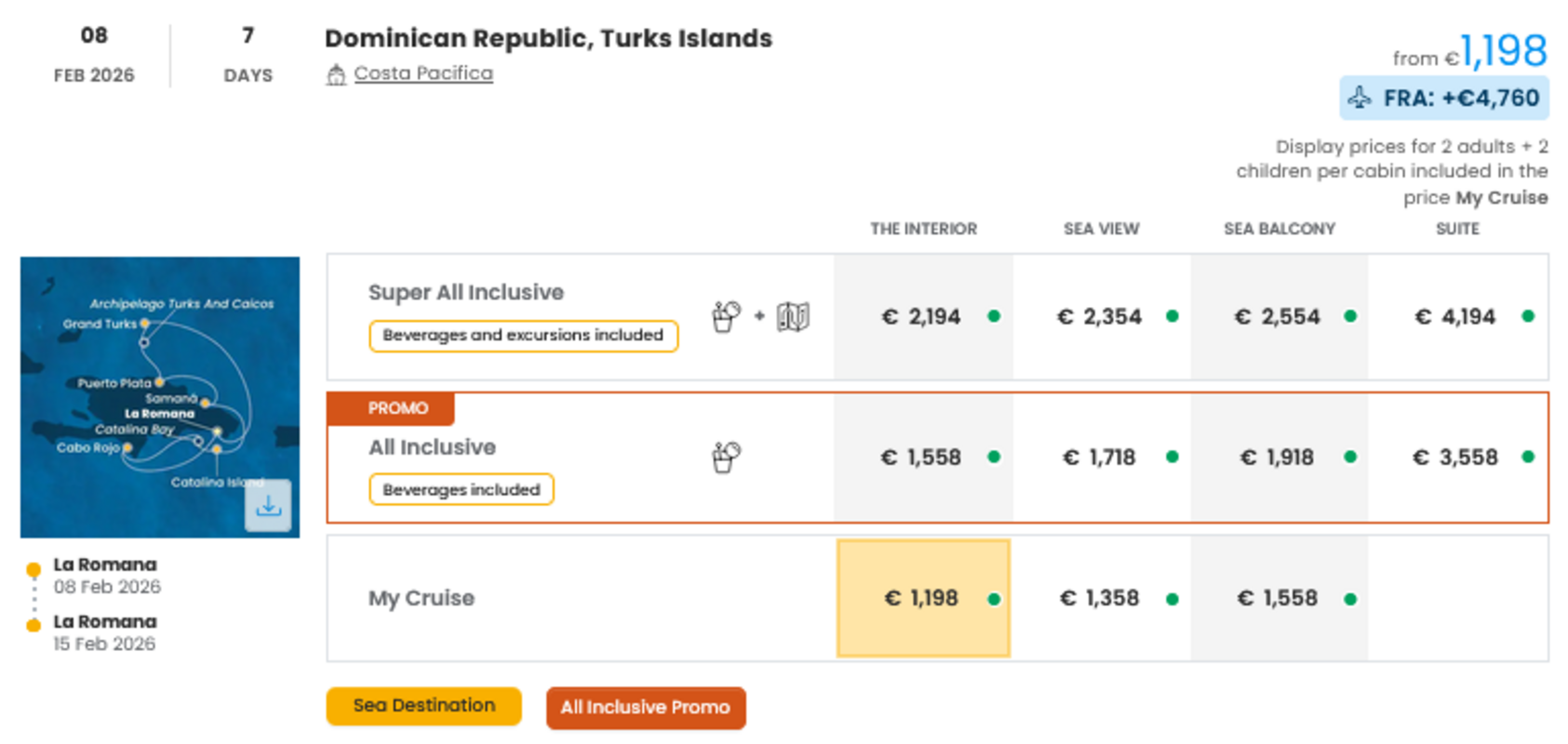Click the Puerto Plata marker on the route map

pyautogui.click(x=160, y=381)
